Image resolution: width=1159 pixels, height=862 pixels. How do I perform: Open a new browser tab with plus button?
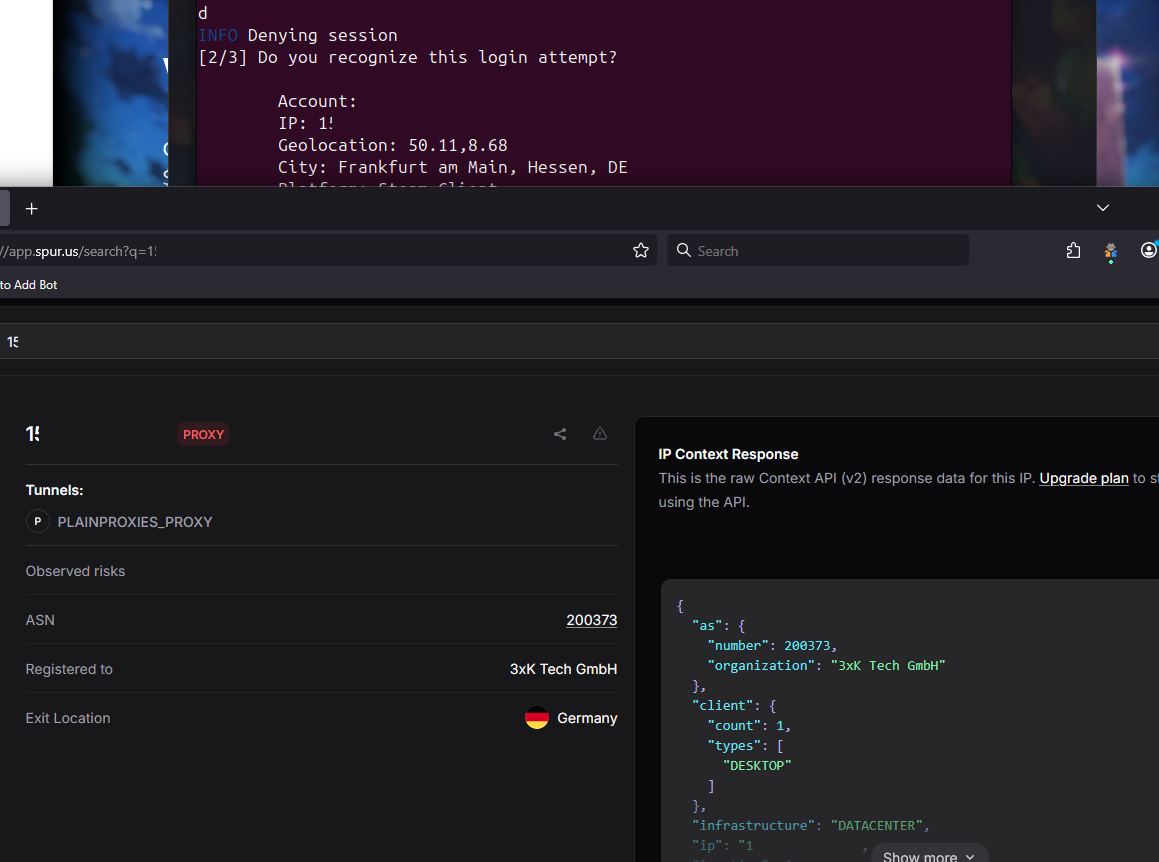coord(31,209)
